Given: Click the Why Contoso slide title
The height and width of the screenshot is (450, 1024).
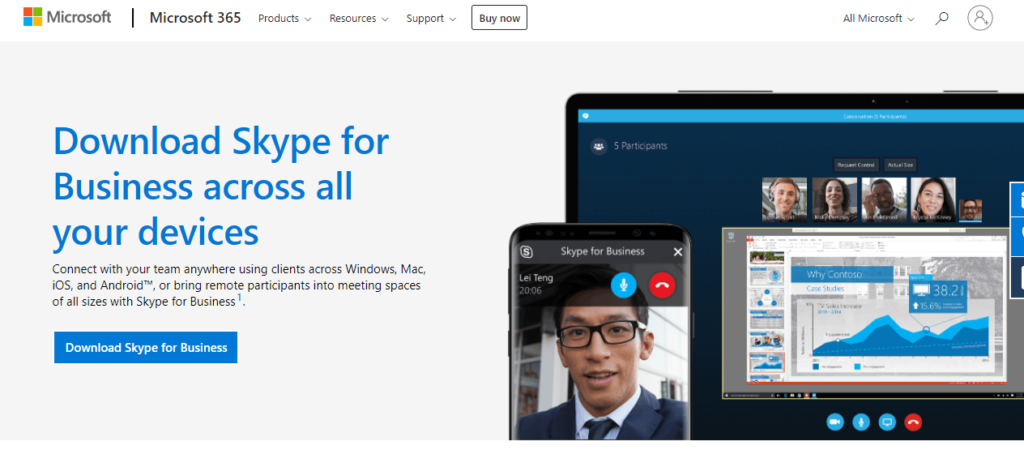Looking at the screenshot, I should coord(834,274).
